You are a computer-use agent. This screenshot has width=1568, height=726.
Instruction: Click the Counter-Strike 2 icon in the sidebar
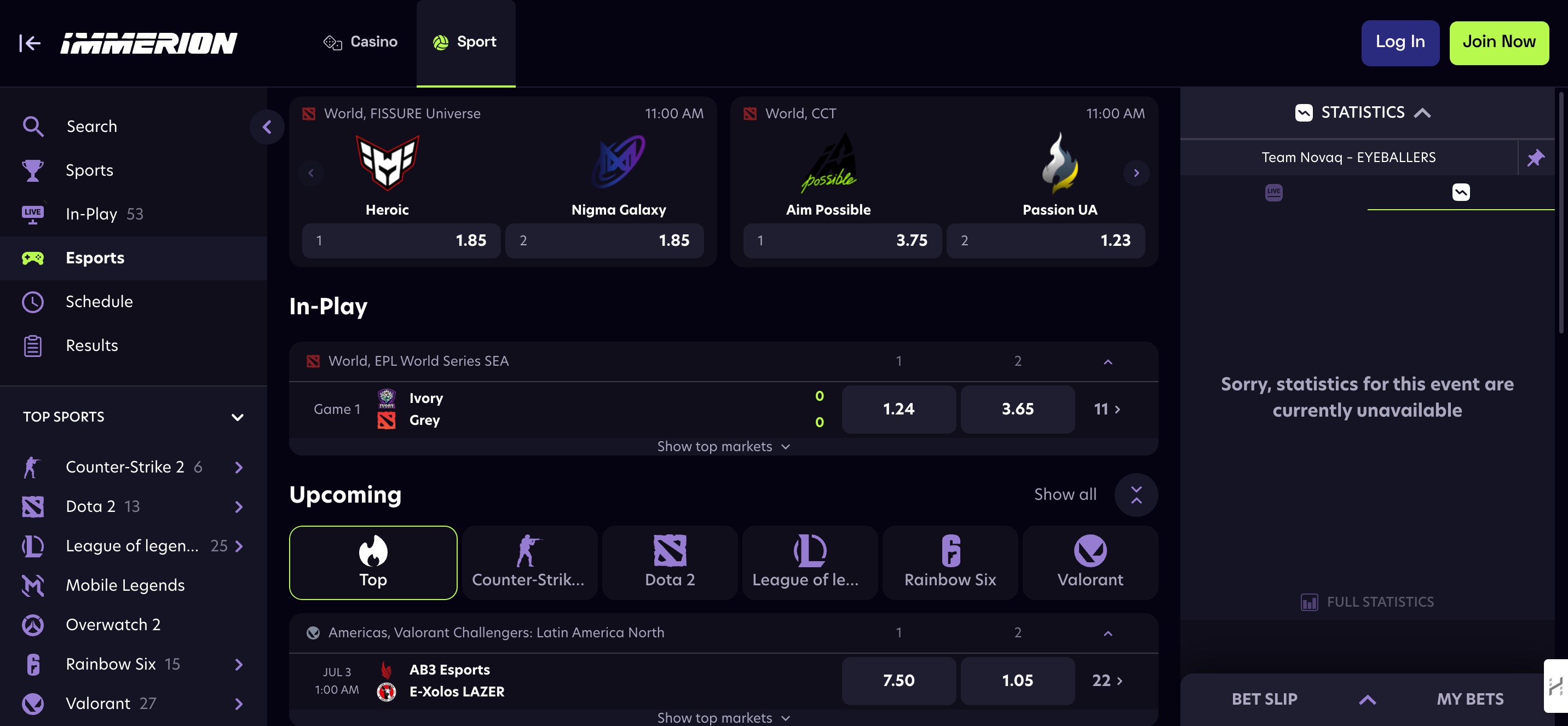pos(32,468)
